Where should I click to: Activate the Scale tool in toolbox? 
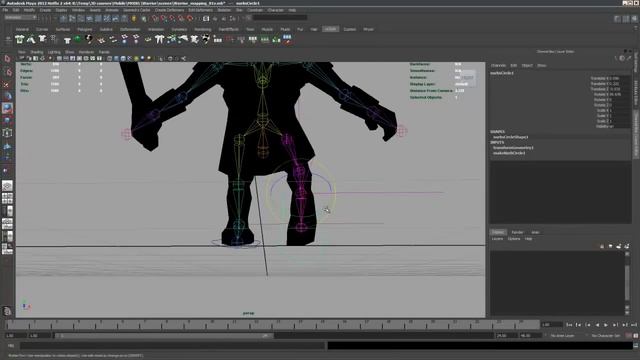(7, 120)
